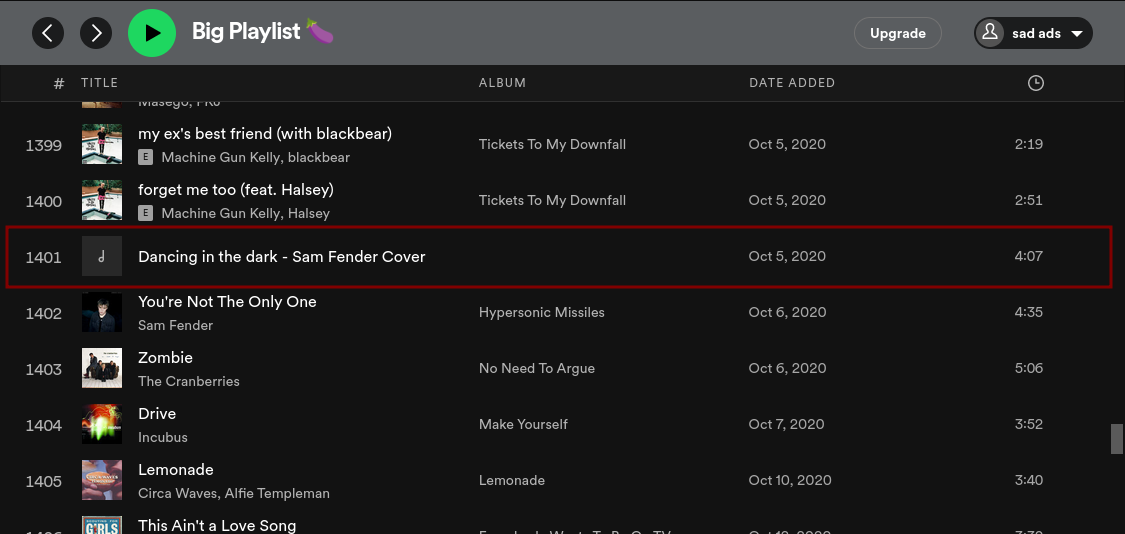This screenshot has width=1125, height=534.
Task: Go forward with the right arrow button
Action: point(96,33)
